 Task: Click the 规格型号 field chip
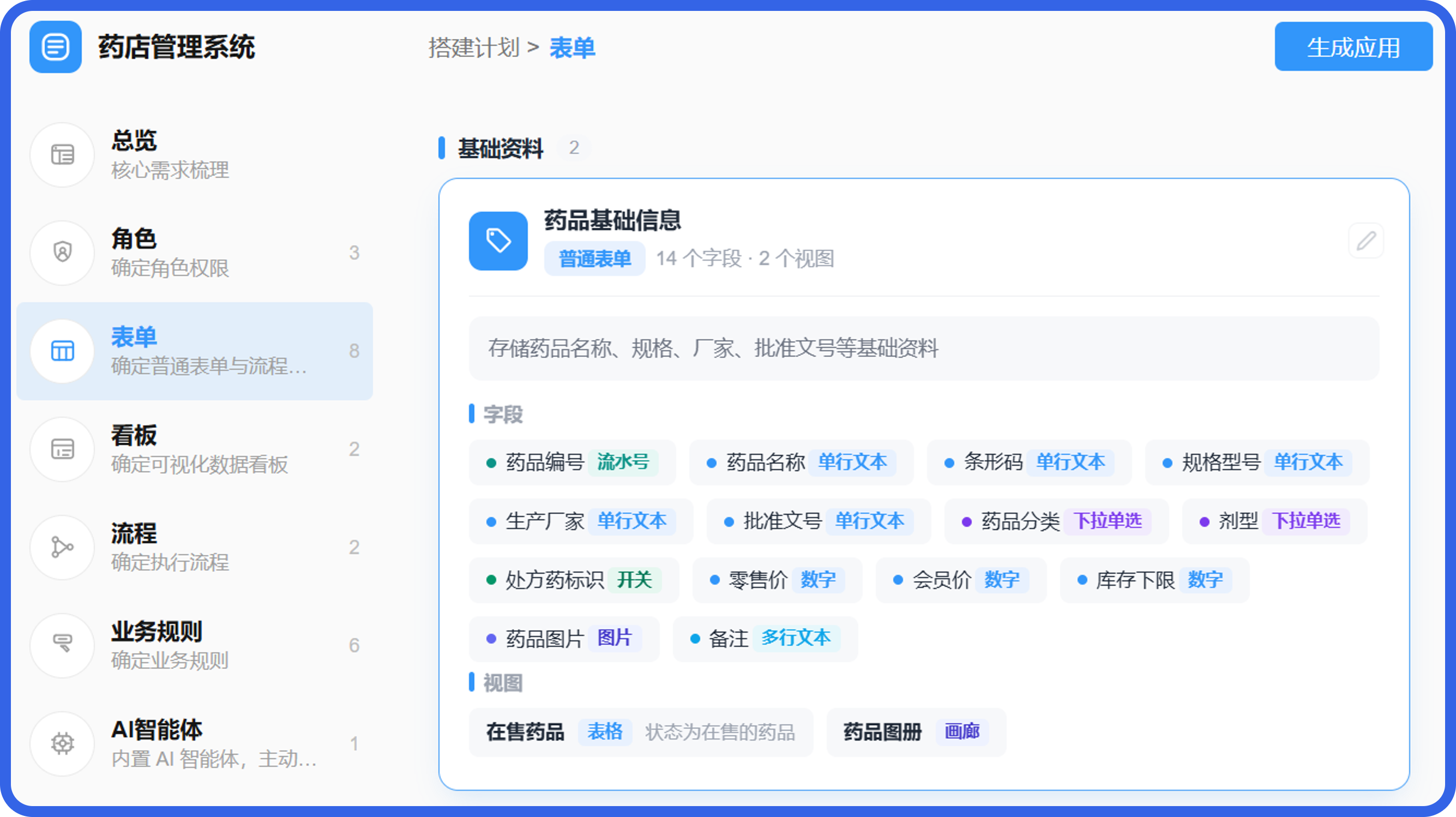1257,462
